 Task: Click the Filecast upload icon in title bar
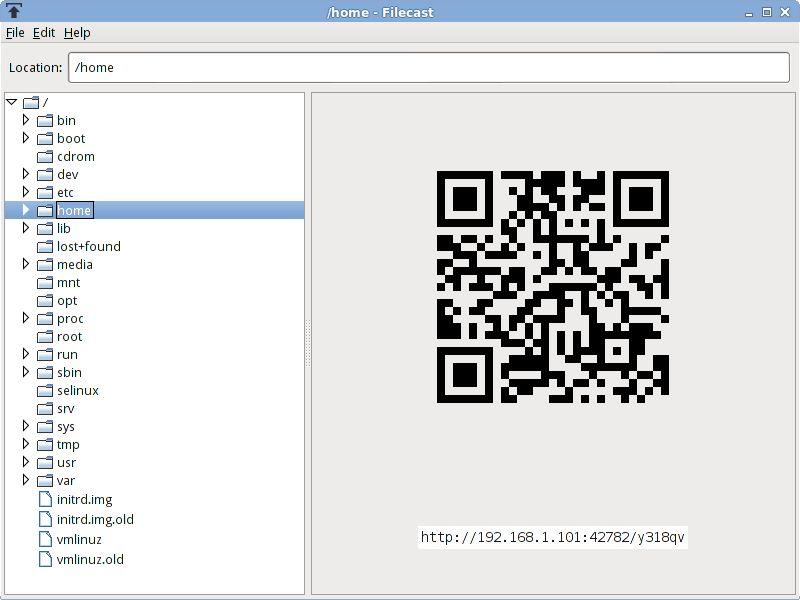[x=14, y=10]
